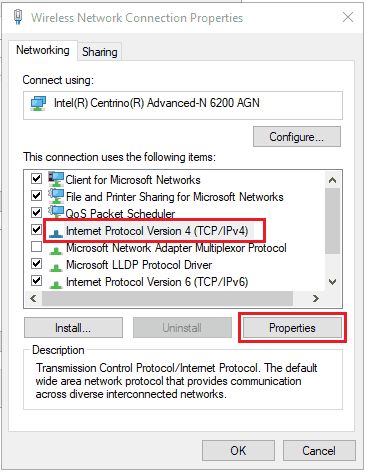This screenshot has height=472, width=367.
Task: Click the Internet Protocol Version 6 icon
Action: [56, 284]
